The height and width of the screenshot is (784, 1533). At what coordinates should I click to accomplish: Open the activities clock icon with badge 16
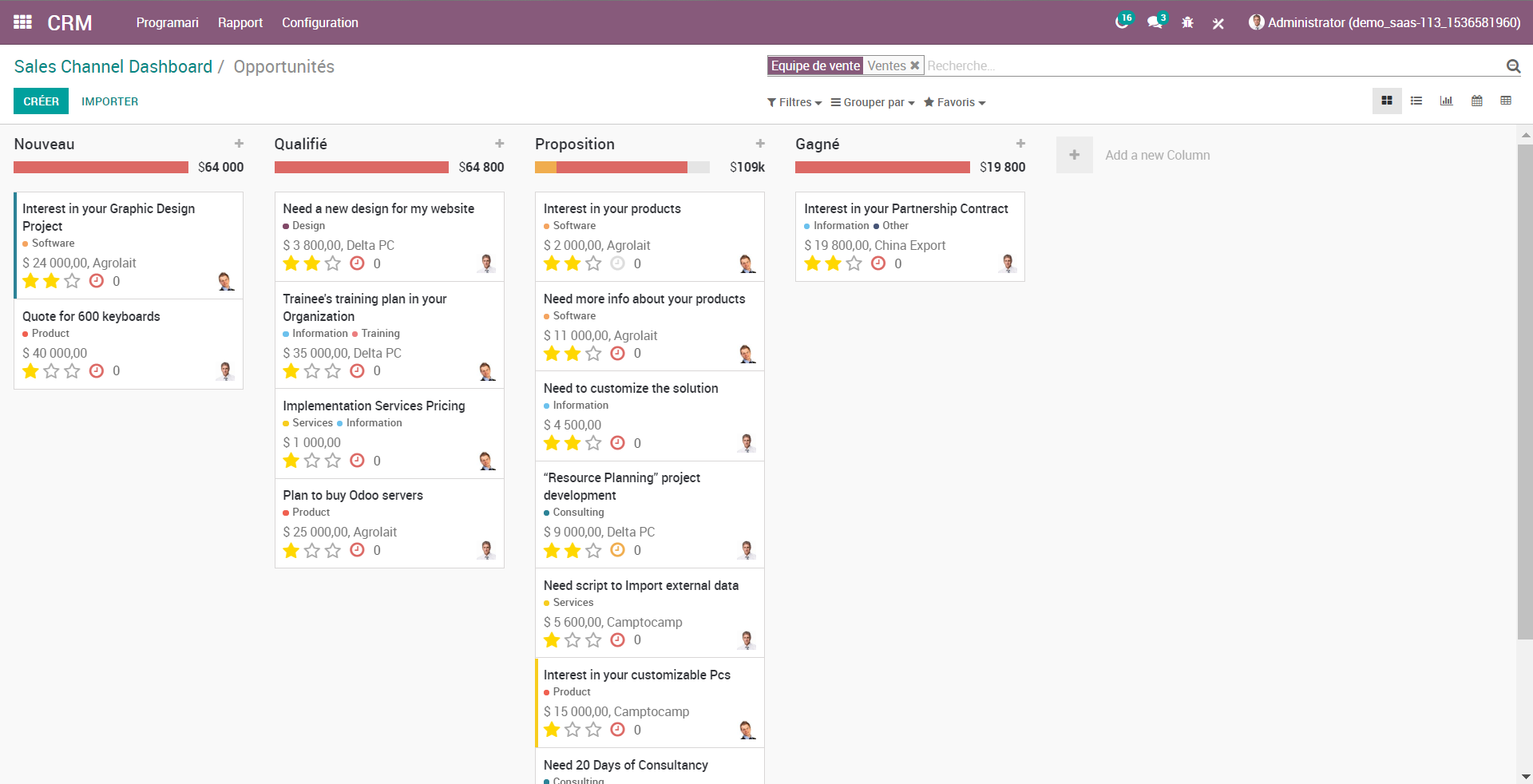click(1123, 22)
